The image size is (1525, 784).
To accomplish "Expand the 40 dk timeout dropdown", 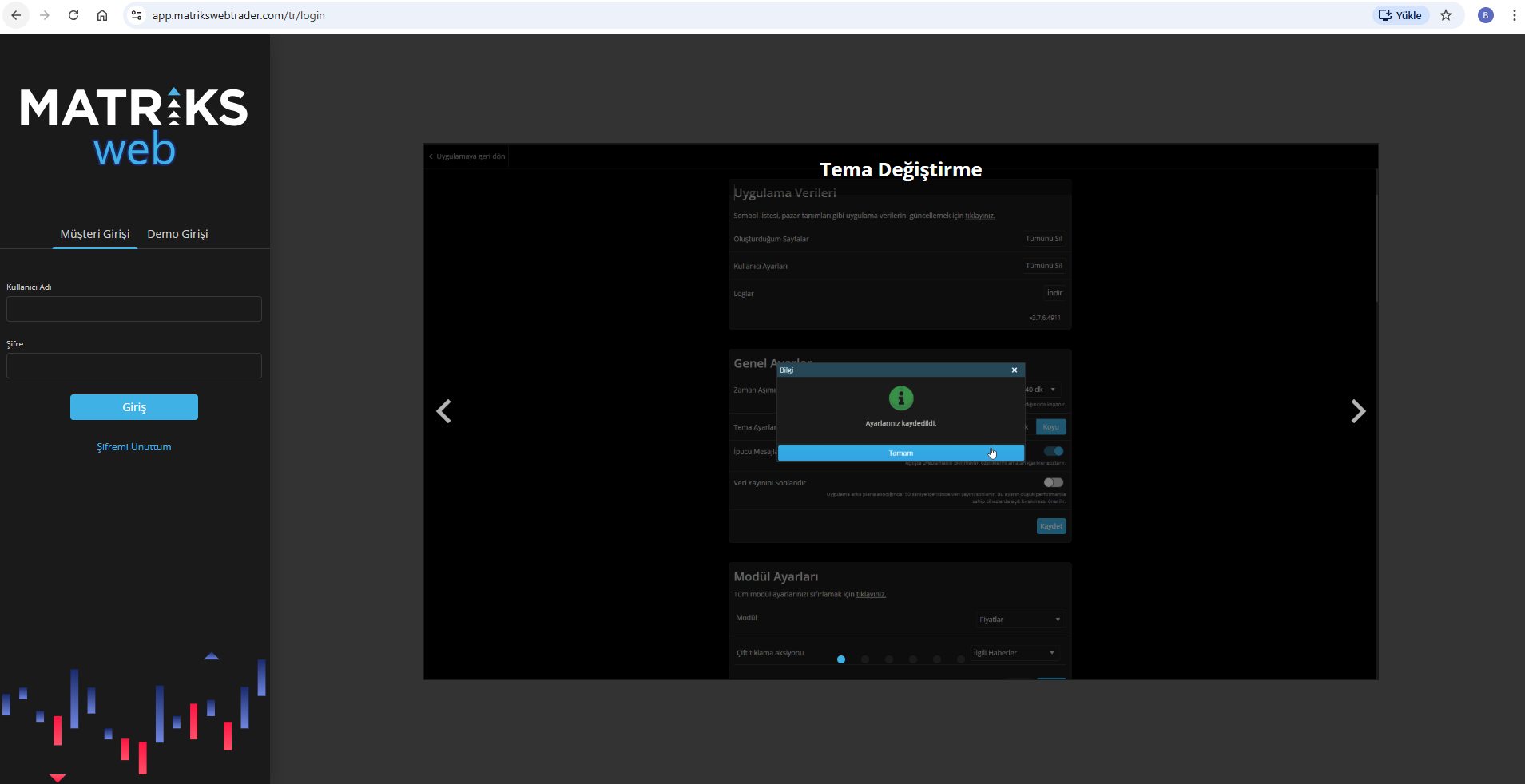I will 1042,390.
